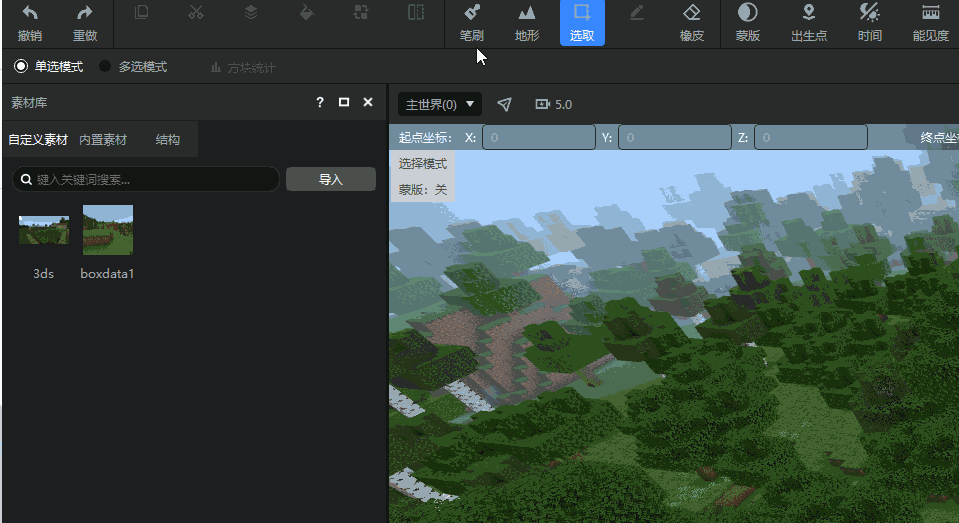The width and height of the screenshot is (959, 523).
Task: Click the help question mark in 素材库 panel
Action: click(x=320, y=102)
